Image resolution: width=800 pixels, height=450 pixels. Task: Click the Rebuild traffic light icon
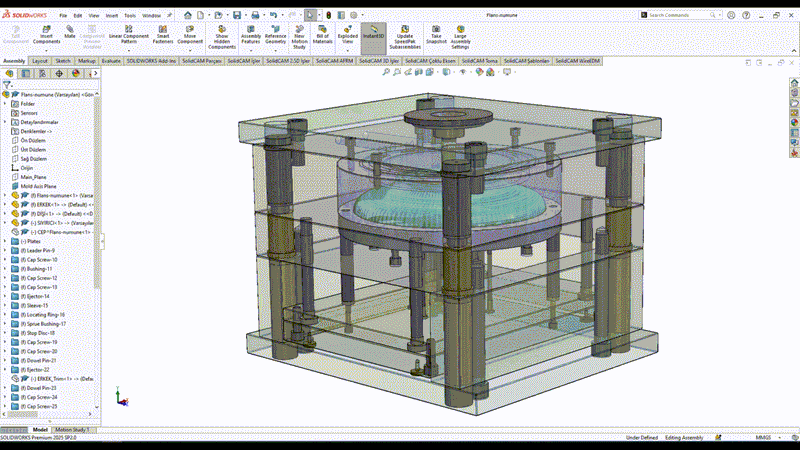pyautogui.click(x=329, y=15)
